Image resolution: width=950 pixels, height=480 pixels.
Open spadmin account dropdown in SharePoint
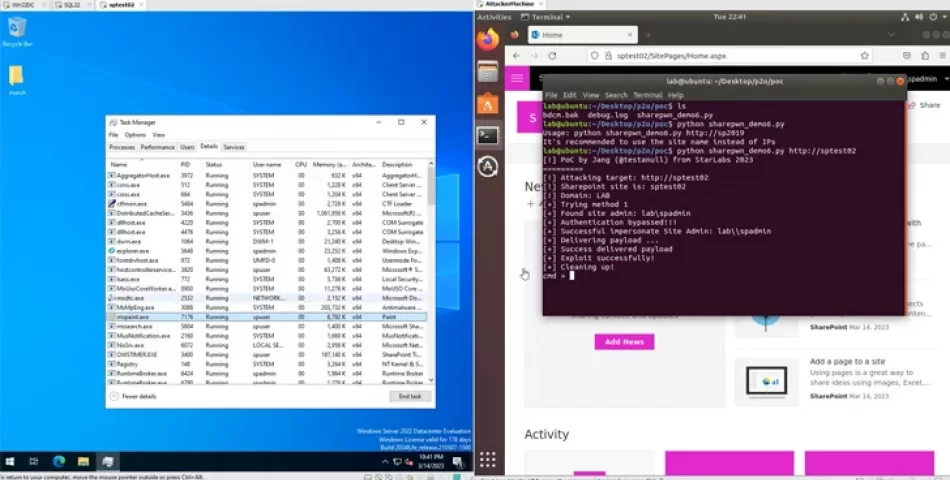click(929, 79)
